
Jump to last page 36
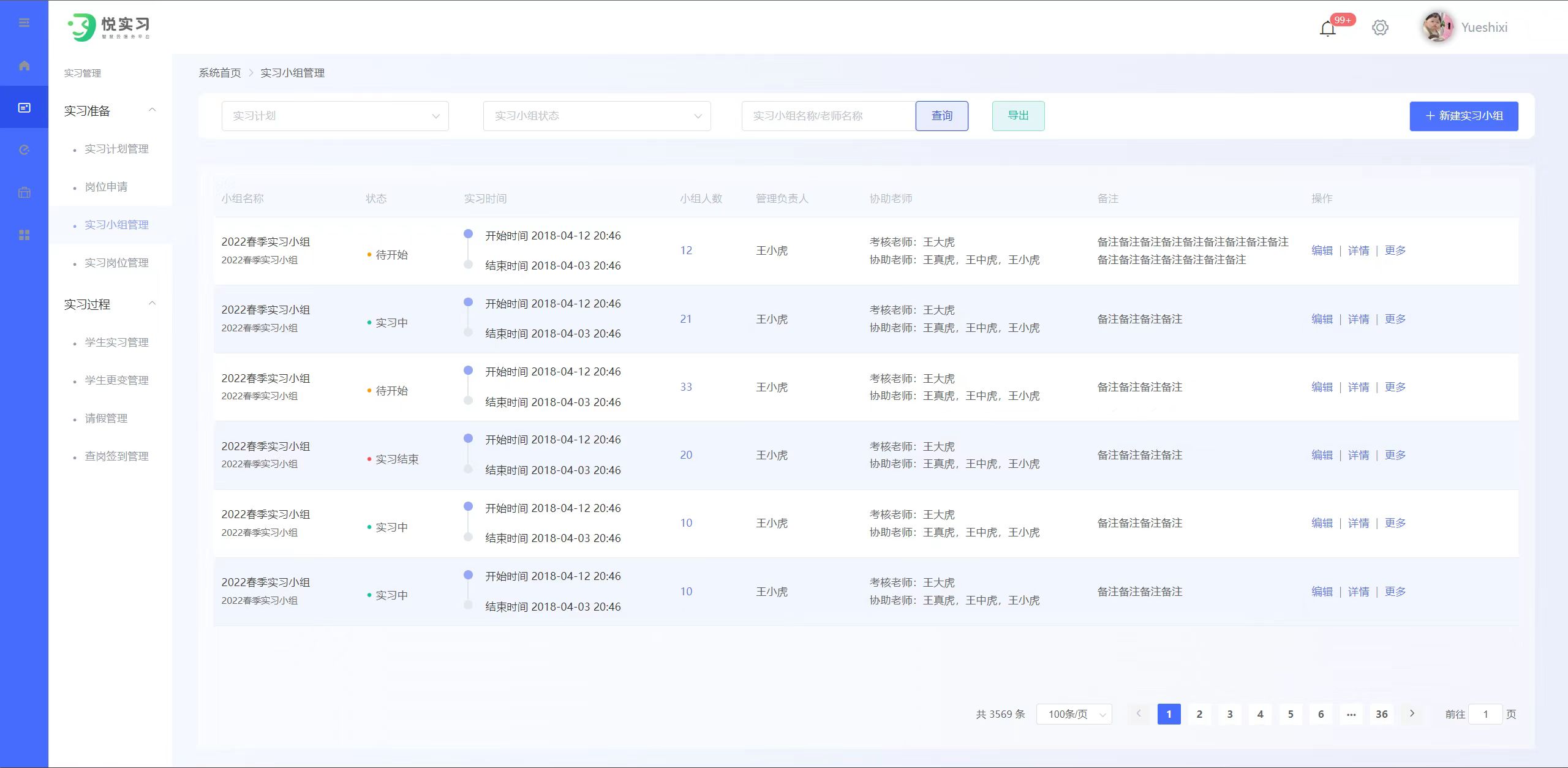tap(1382, 714)
